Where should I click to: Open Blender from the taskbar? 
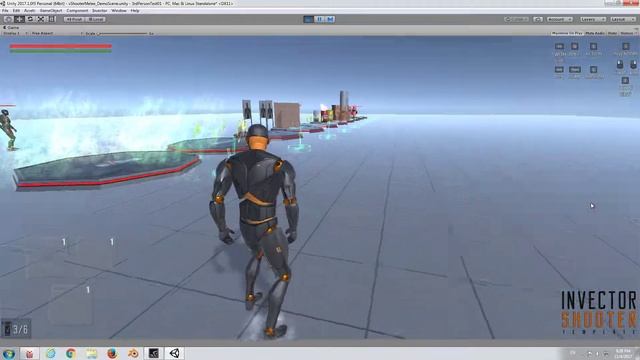[133, 353]
